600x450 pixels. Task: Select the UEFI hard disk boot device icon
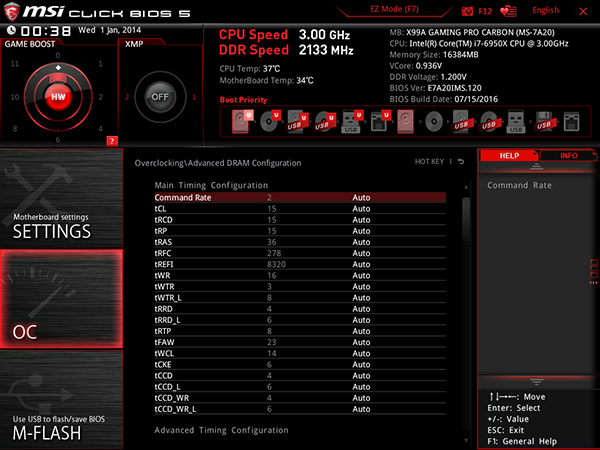click(242, 121)
